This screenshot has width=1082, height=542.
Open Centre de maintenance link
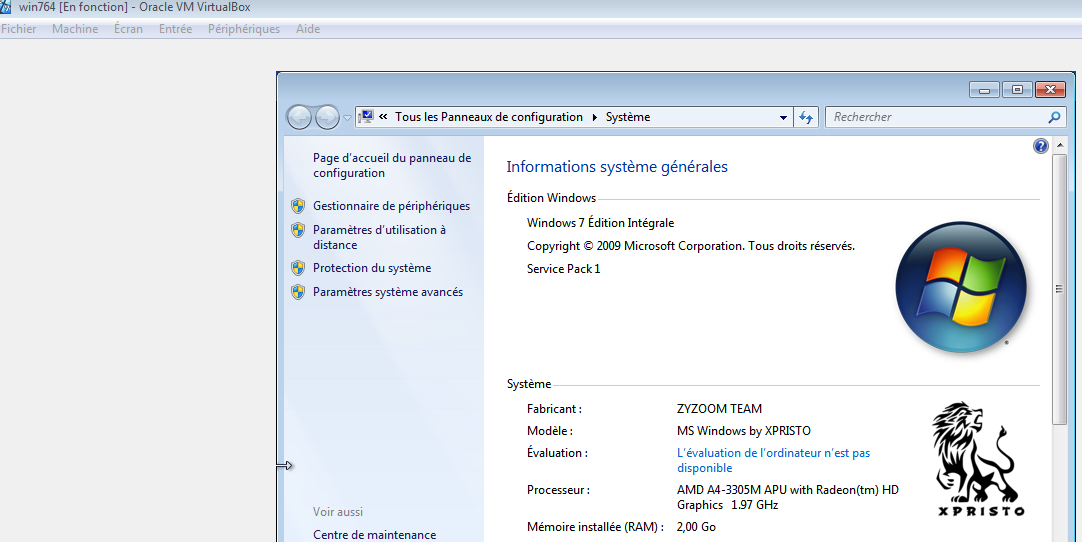pyautogui.click(x=375, y=534)
